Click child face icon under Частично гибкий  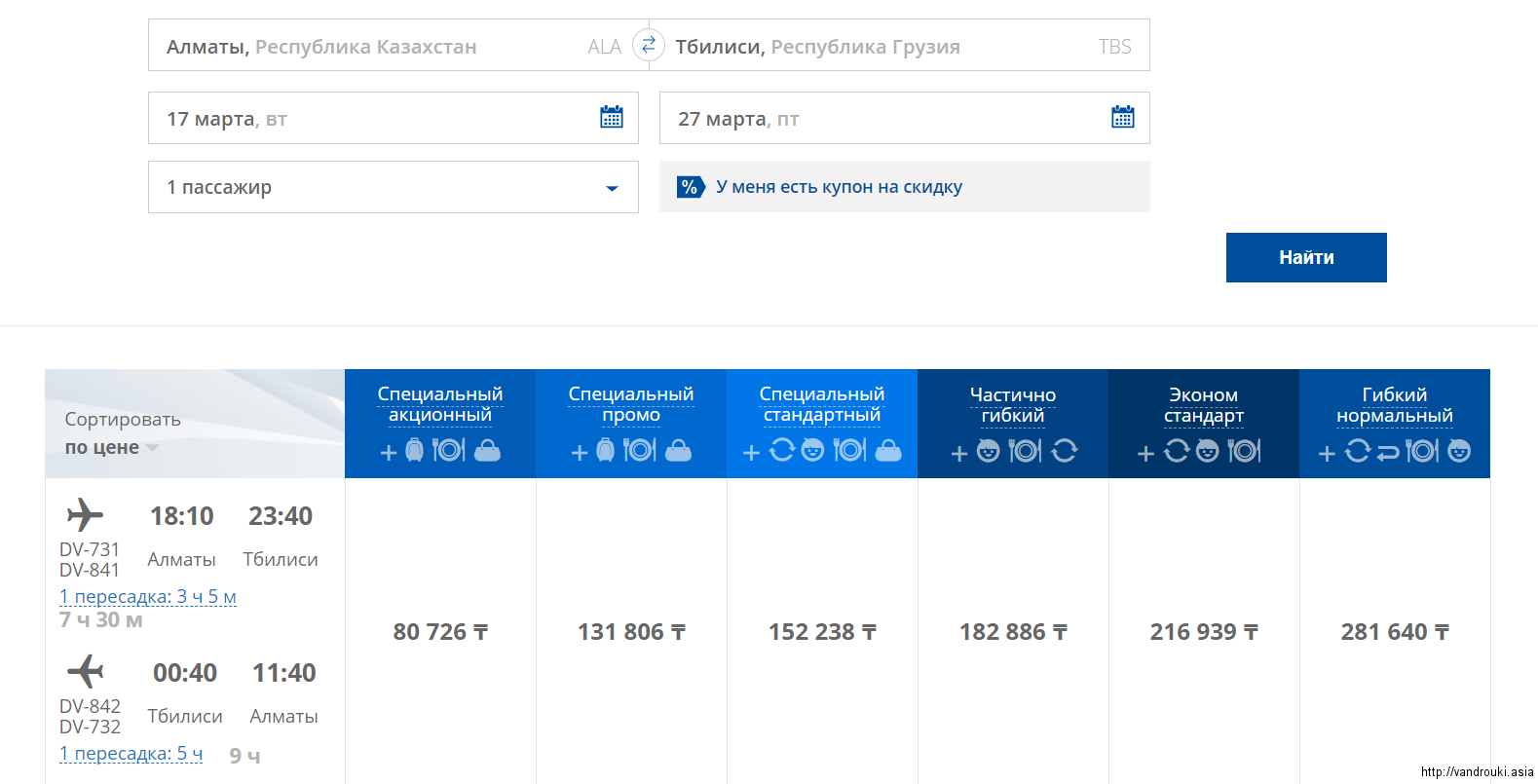(x=988, y=450)
